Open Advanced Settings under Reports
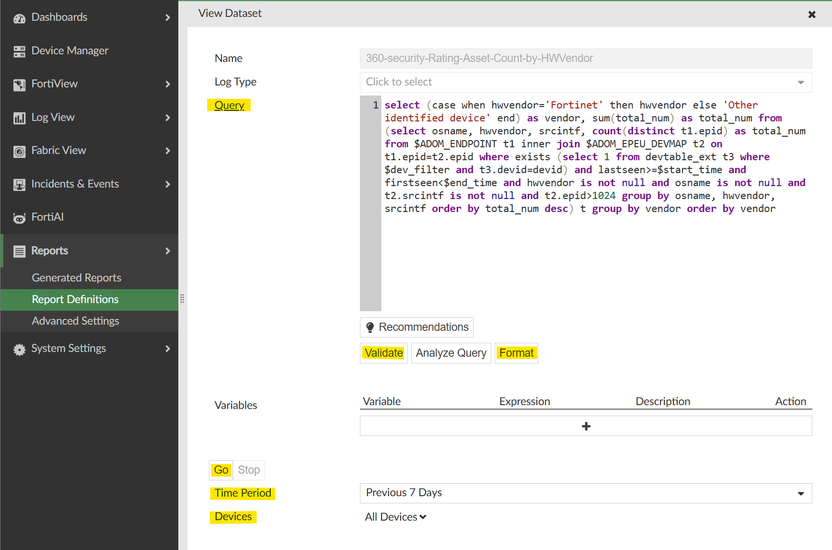Screen dimensions: 832x550 point(75,321)
